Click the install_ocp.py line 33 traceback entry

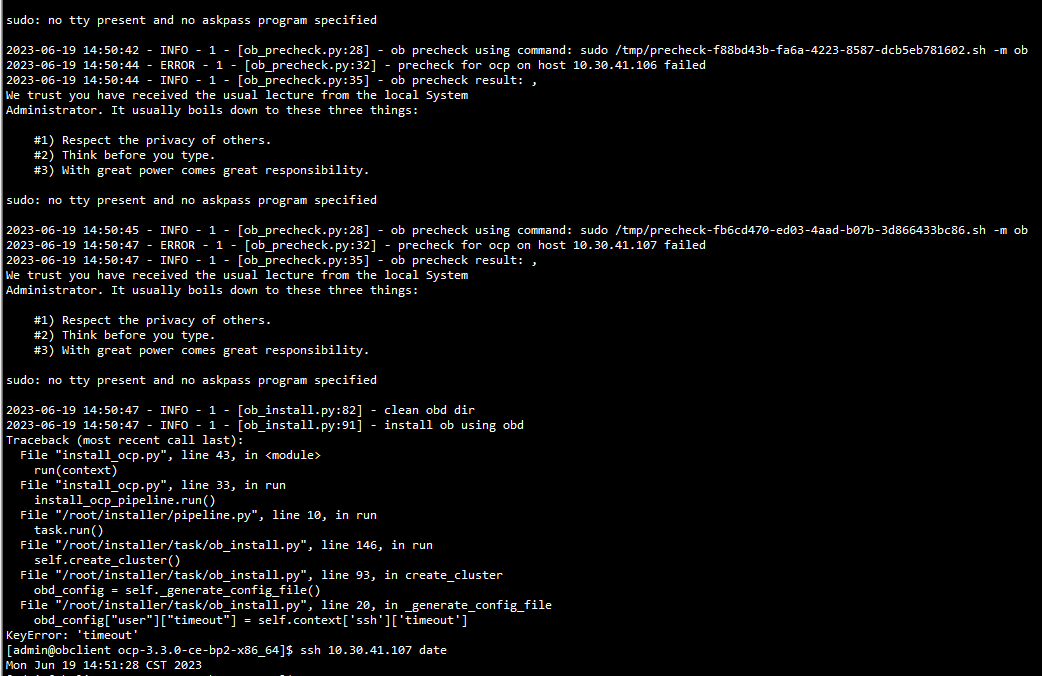pos(153,485)
